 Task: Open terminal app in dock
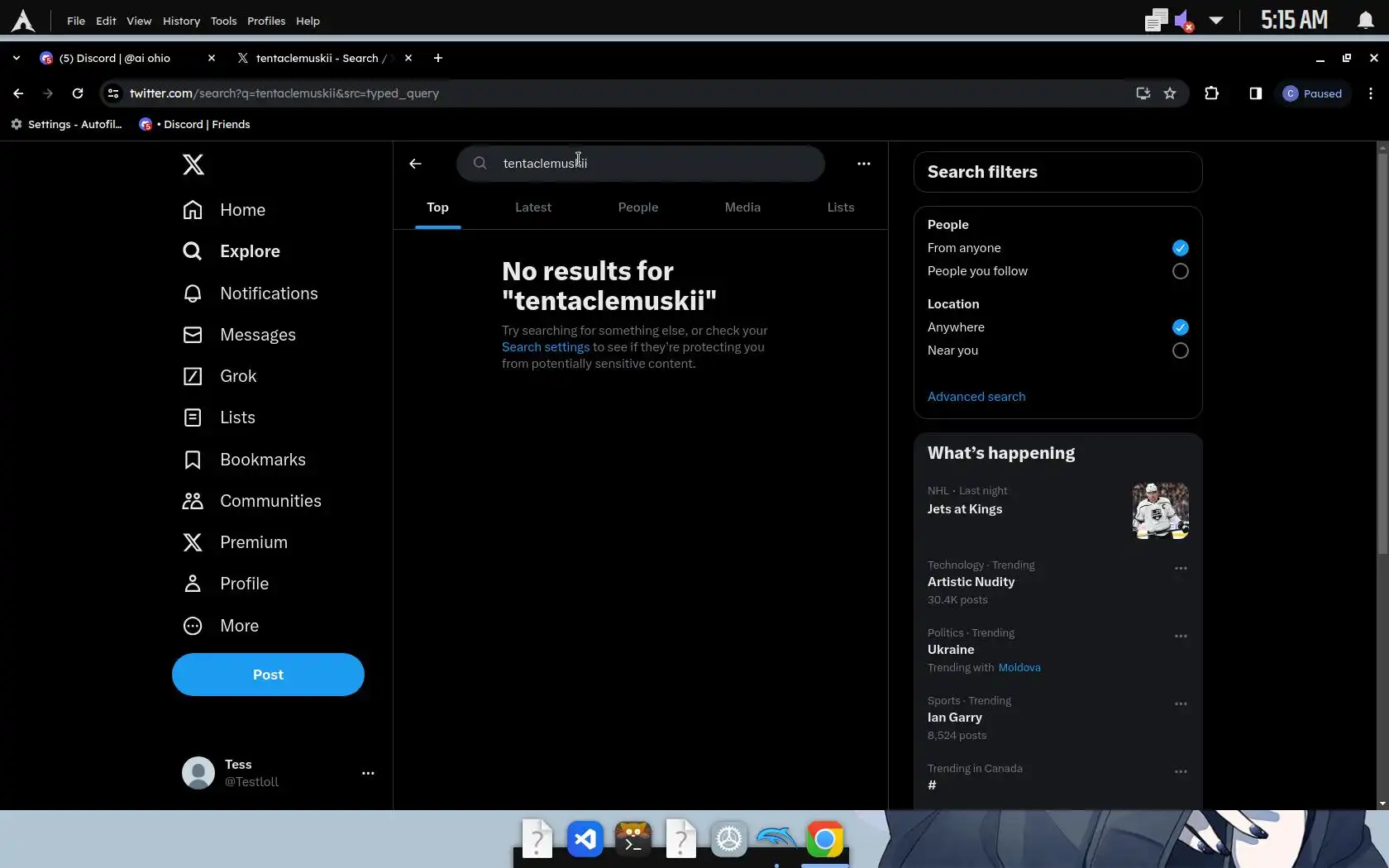click(633, 839)
